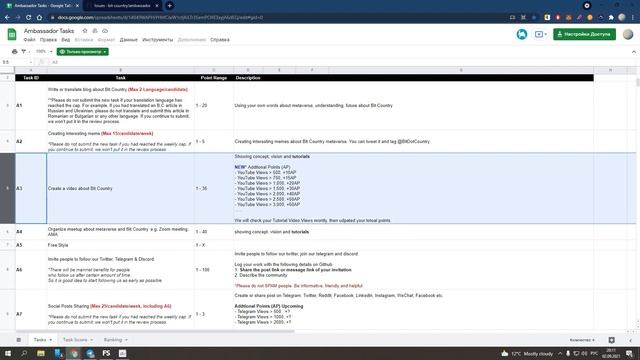
Task: Star the Ambassador Tasks document
Action: click(x=85, y=31)
